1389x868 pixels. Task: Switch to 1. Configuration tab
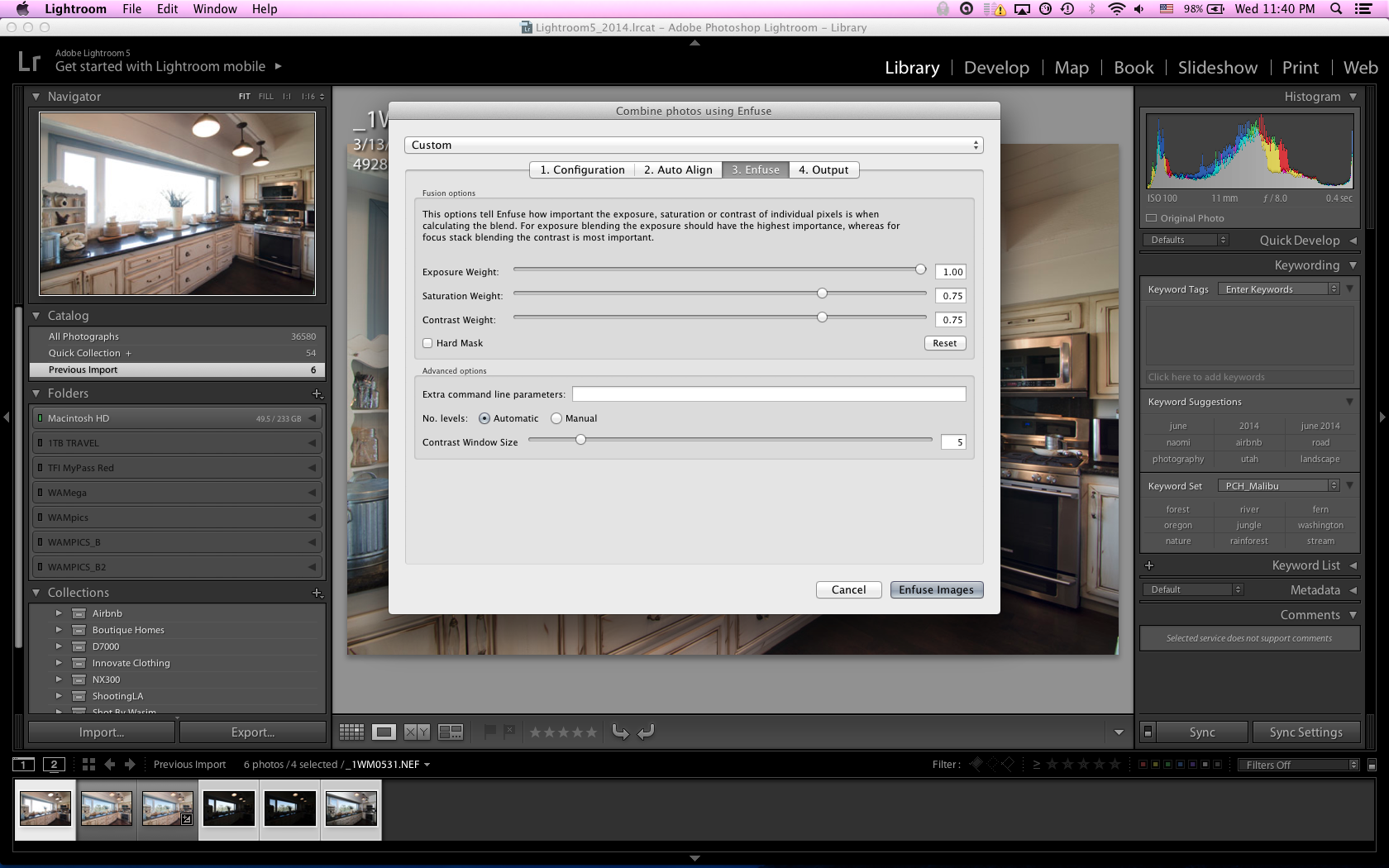[x=582, y=169]
